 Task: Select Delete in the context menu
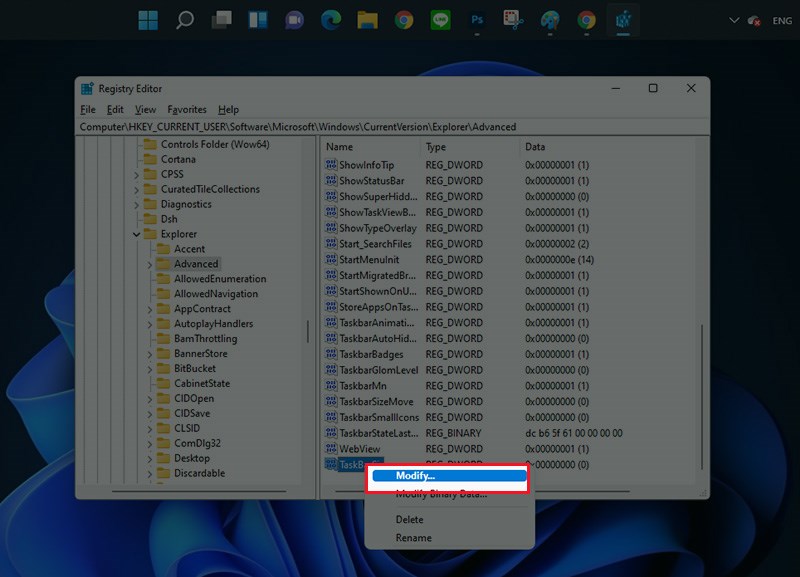[409, 520]
